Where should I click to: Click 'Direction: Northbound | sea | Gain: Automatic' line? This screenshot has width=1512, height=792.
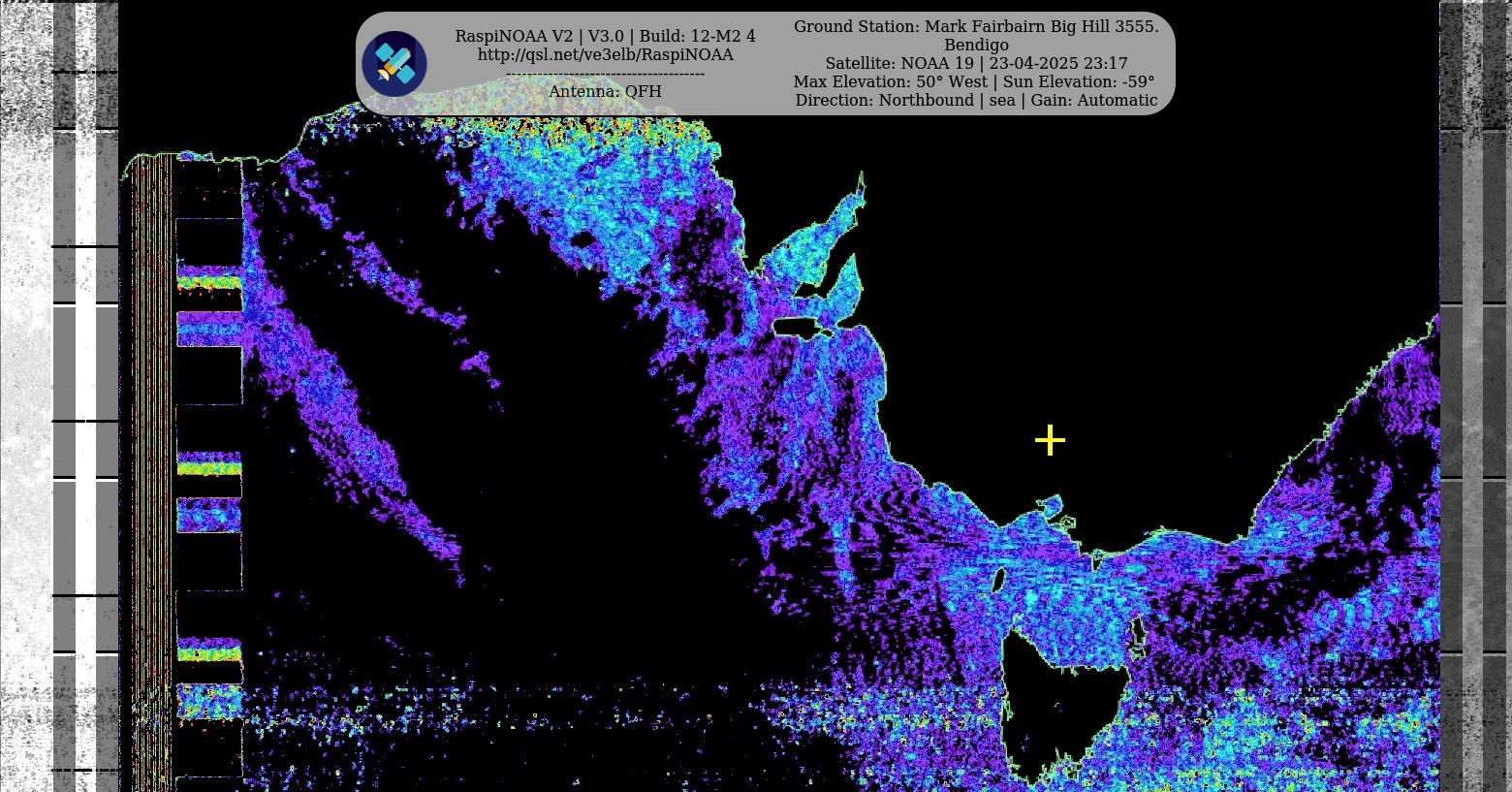coord(976,101)
